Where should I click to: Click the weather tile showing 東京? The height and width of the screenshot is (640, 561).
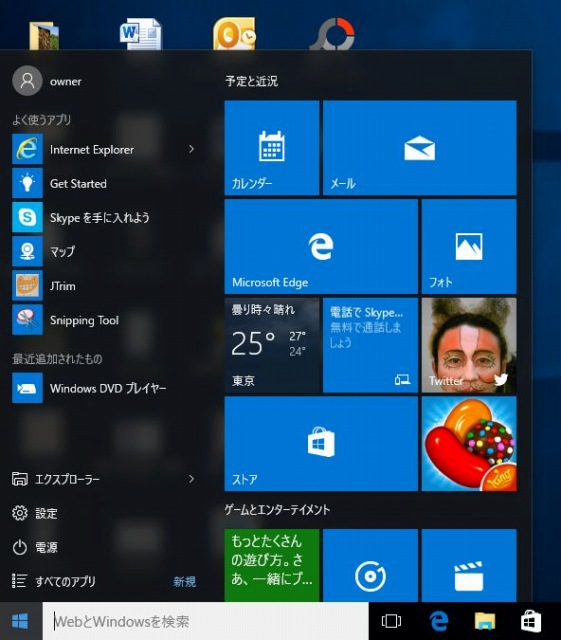coord(272,345)
